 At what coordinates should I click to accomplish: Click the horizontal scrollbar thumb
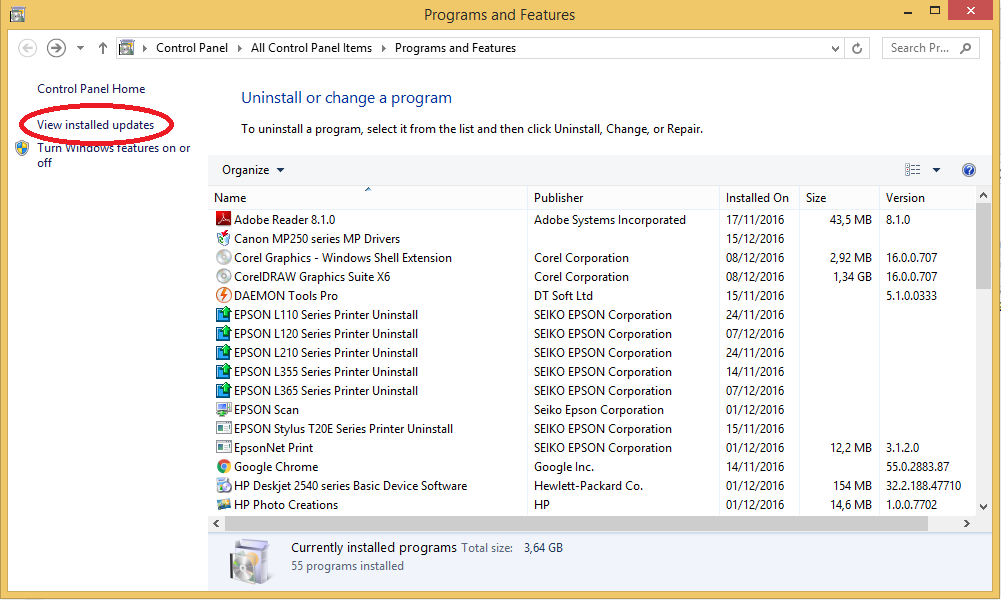[576, 523]
